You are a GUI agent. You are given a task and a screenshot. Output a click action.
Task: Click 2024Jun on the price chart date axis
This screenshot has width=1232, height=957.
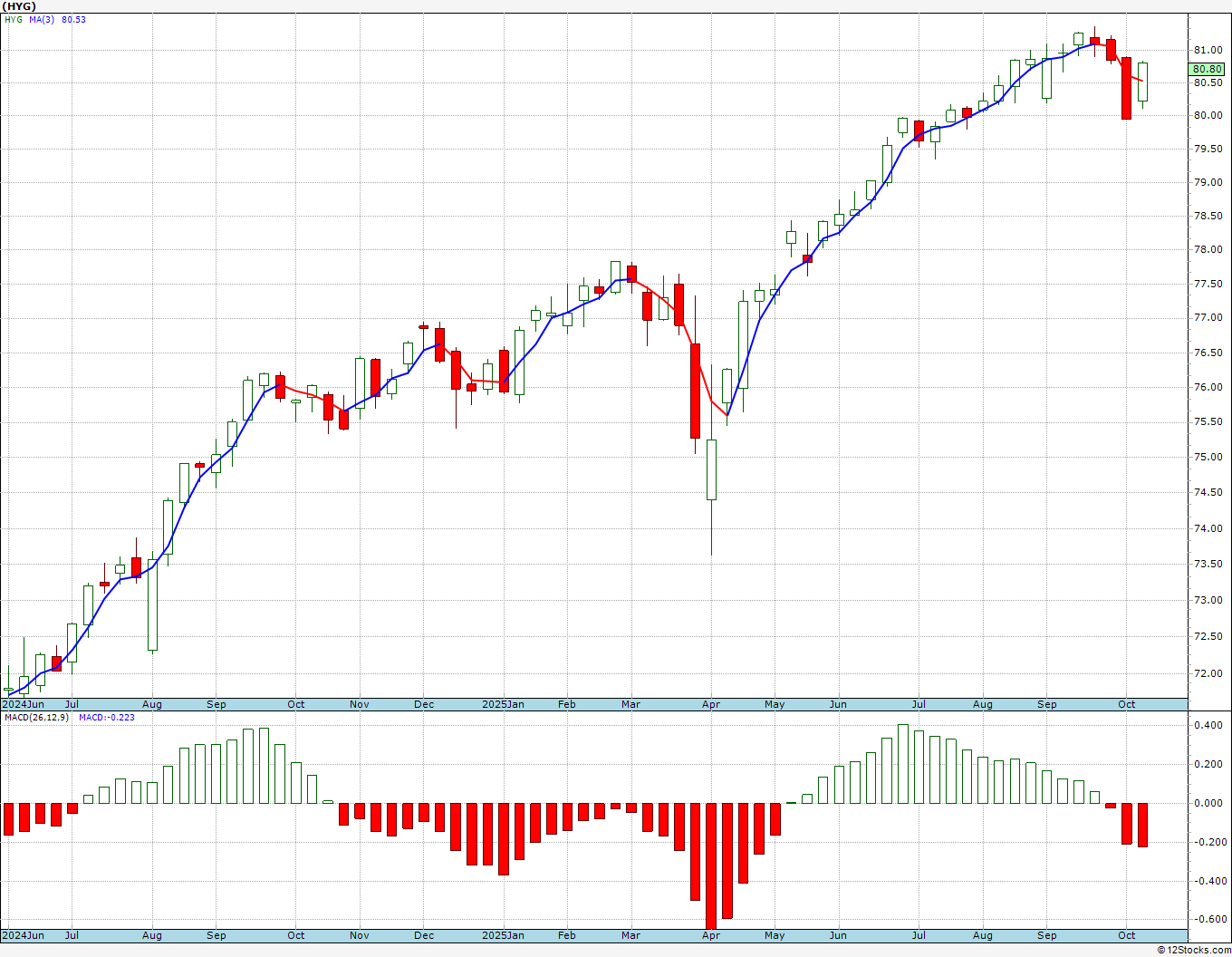(23, 704)
